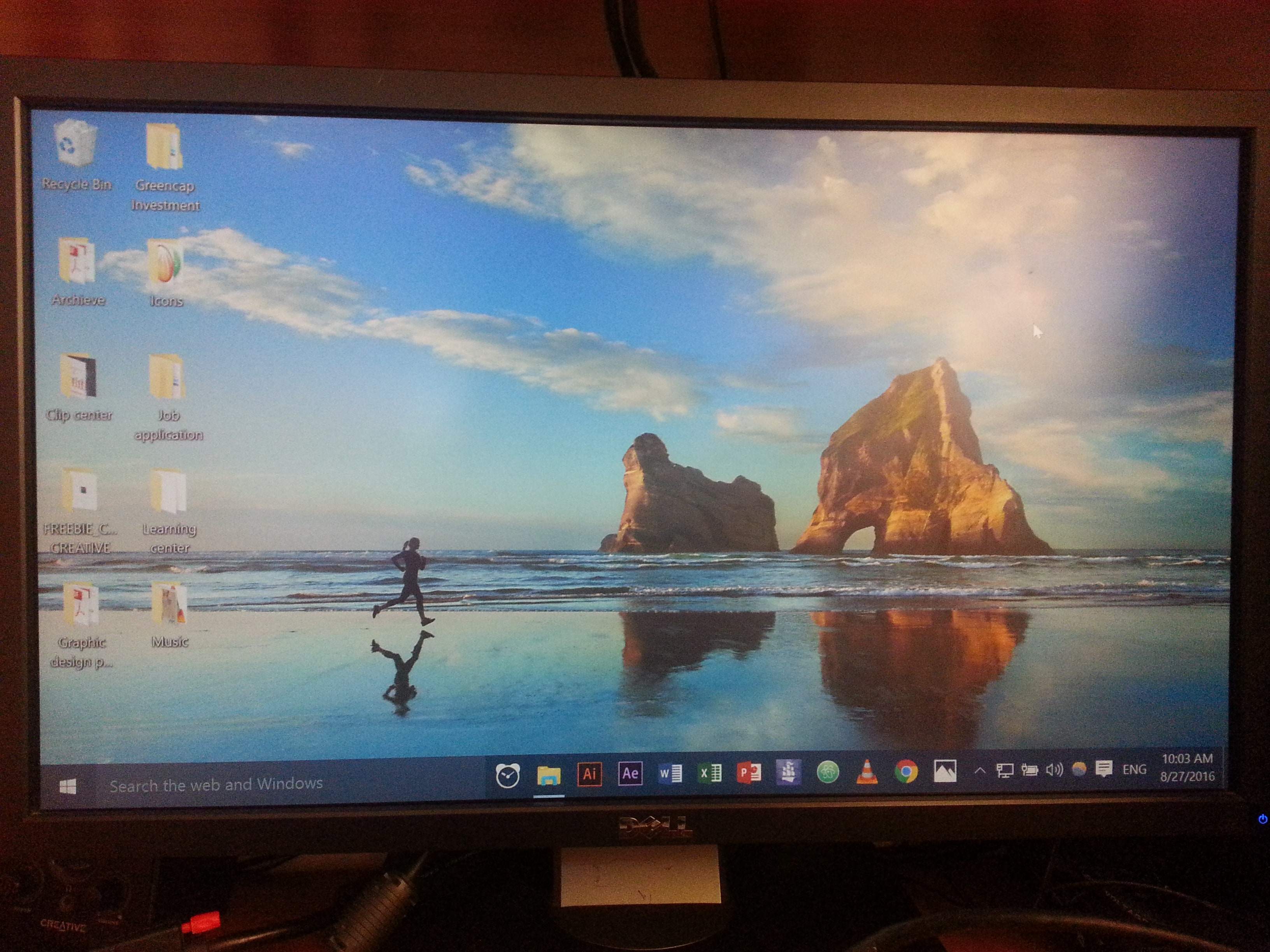Launch PowerPoint from the taskbar
The width and height of the screenshot is (1270, 952).
tap(749, 773)
